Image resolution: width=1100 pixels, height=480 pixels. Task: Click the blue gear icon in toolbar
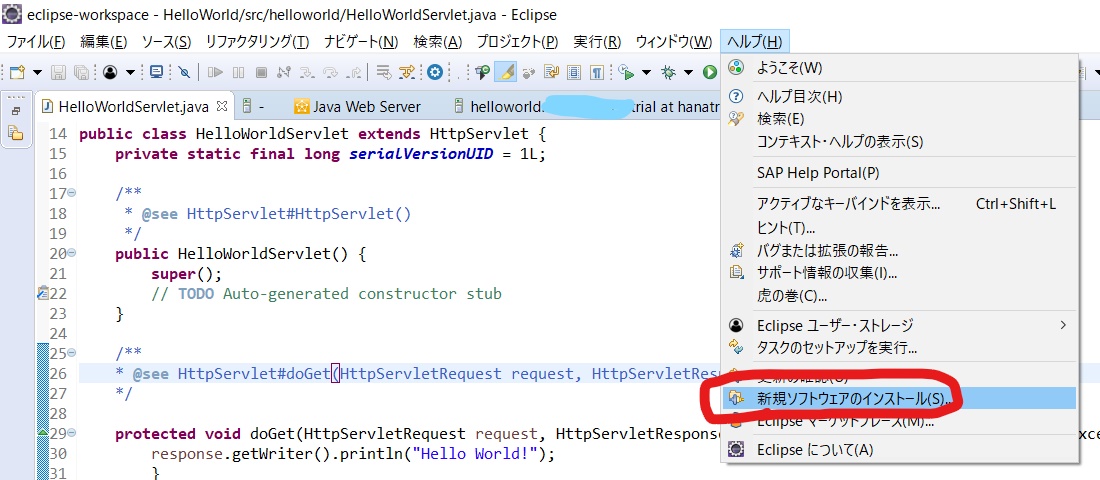click(x=435, y=72)
